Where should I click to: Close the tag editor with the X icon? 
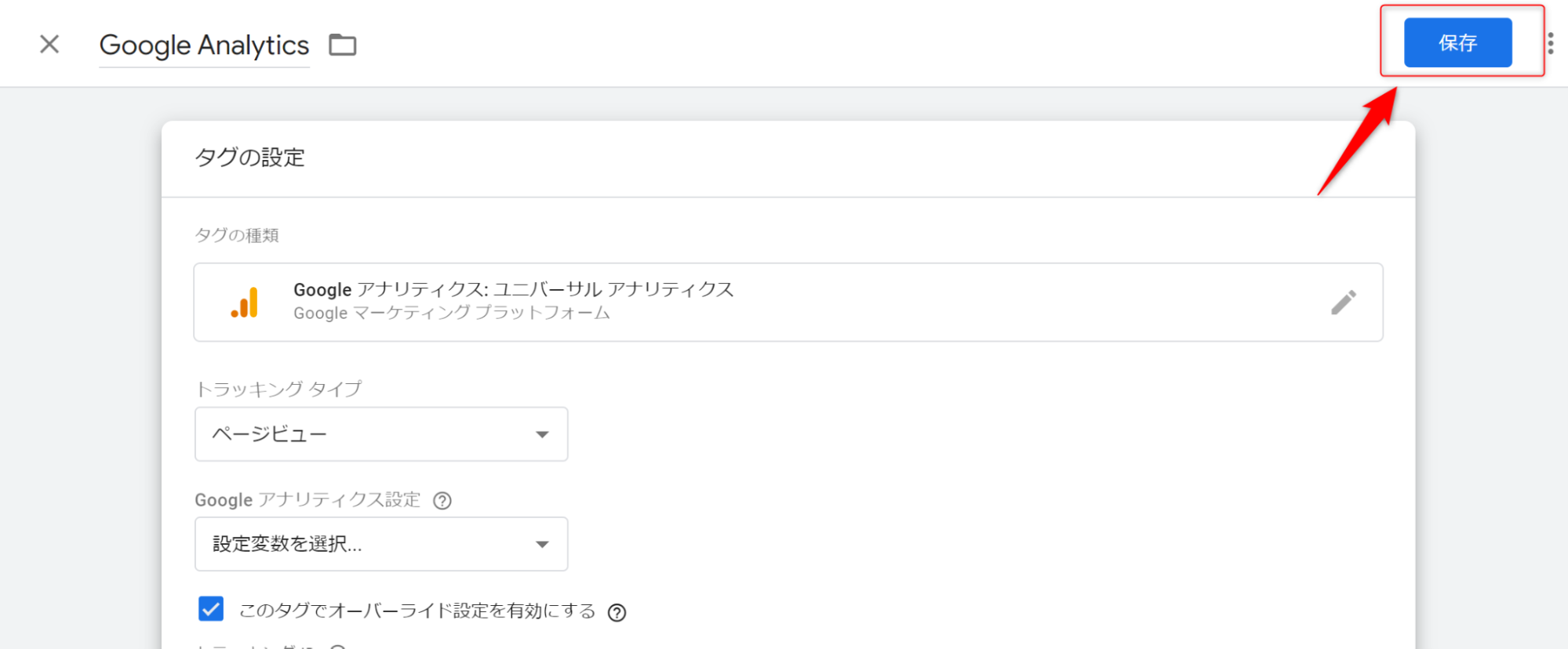[x=49, y=44]
